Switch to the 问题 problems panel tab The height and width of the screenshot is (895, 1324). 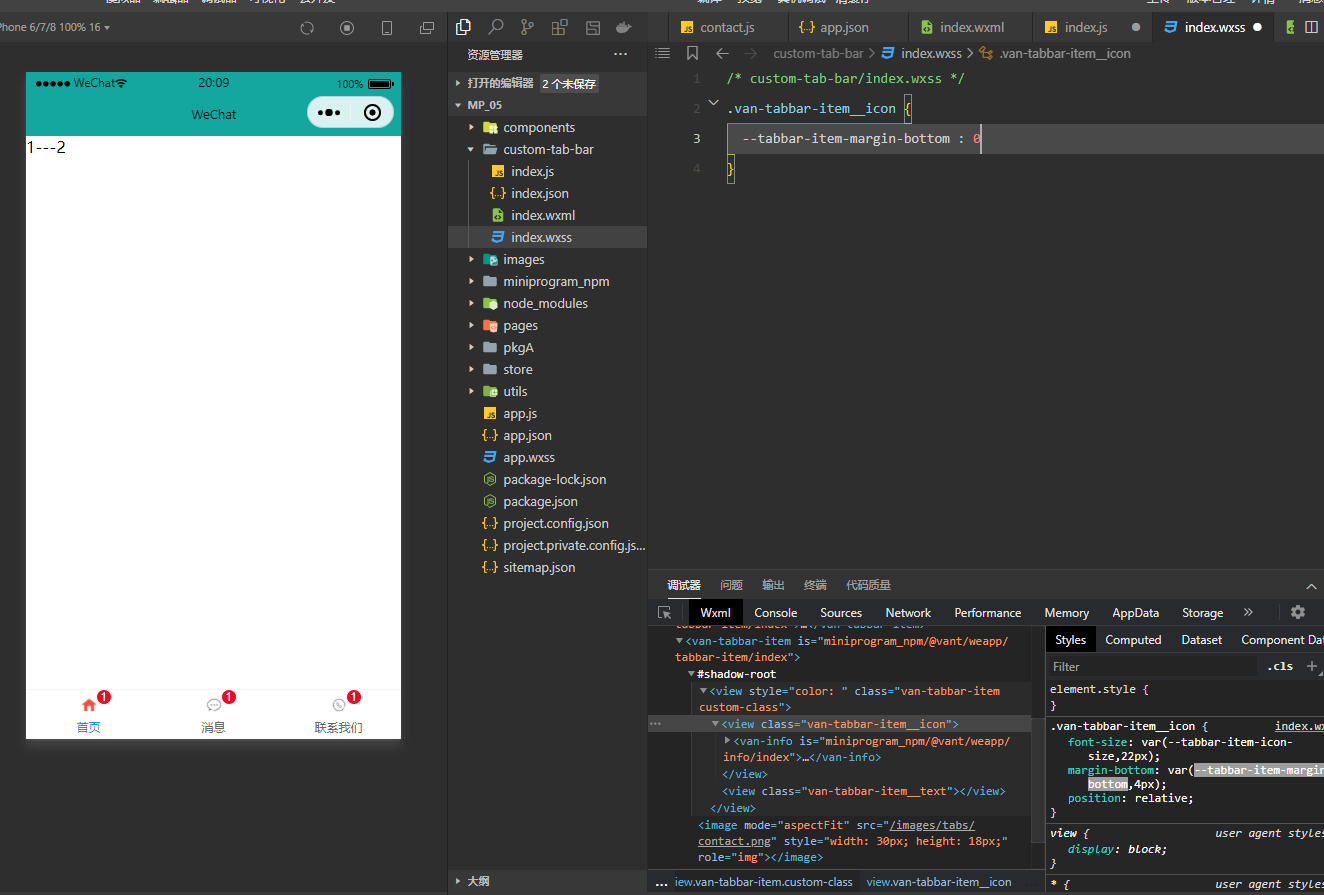pyautogui.click(x=732, y=585)
